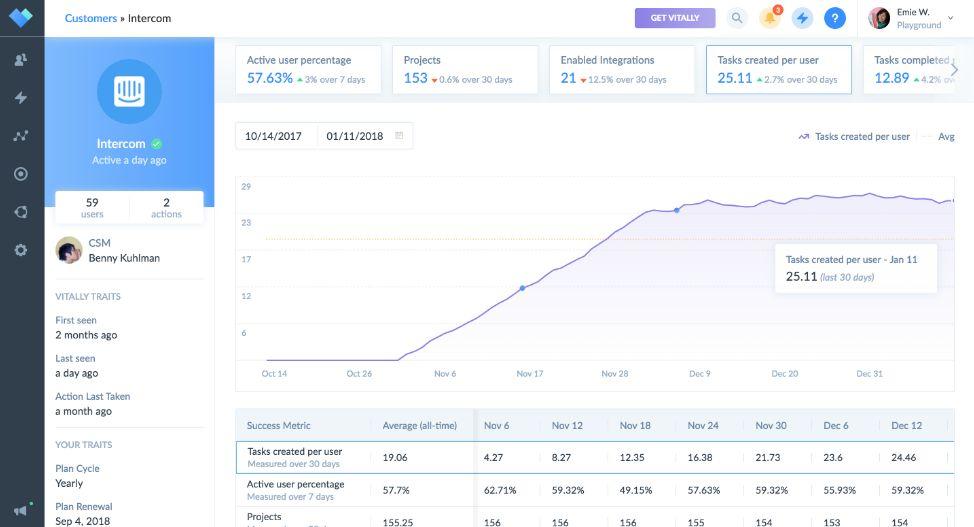This screenshot has height=527, width=974.
Task: Toggle Tasks created per user legend
Action: (854, 136)
